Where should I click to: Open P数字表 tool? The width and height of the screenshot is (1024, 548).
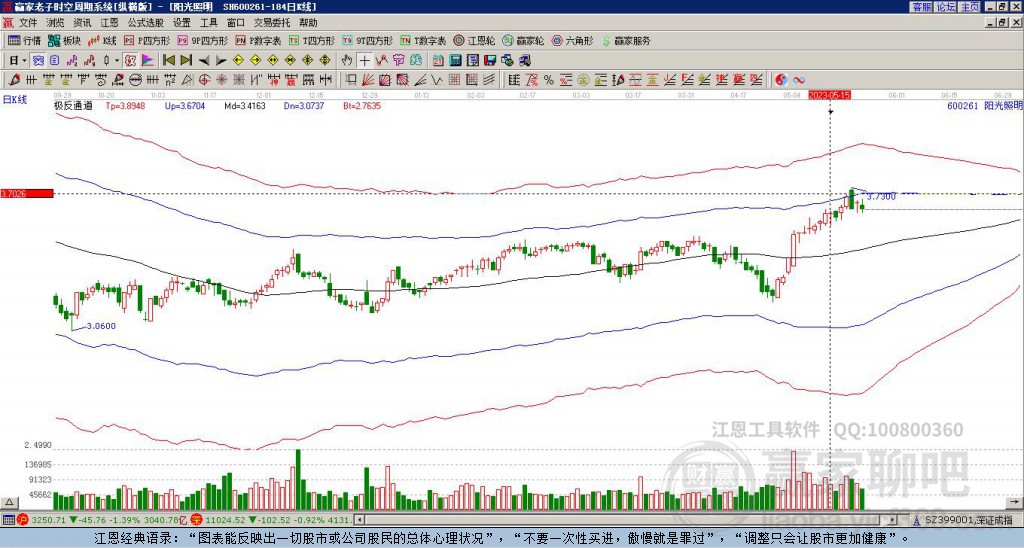point(258,40)
